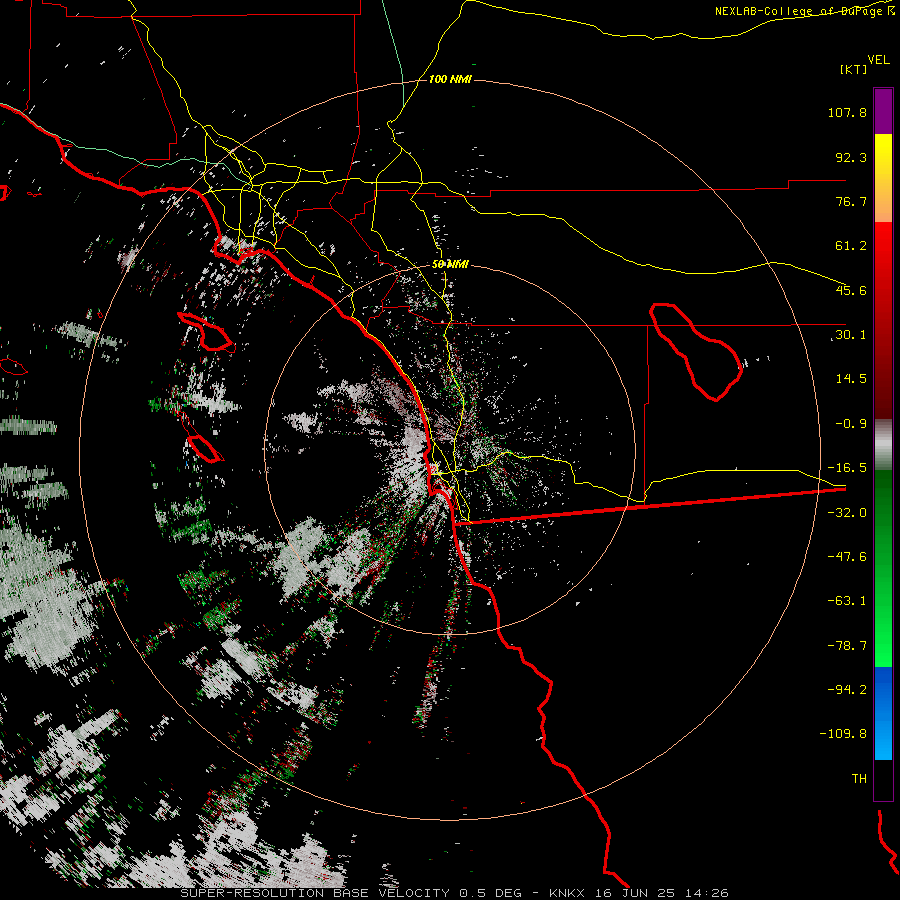Click the -78.7 velocity scale value
Image resolution: width=900 pixels, height=900 pixels.
(x=847, y=646)
